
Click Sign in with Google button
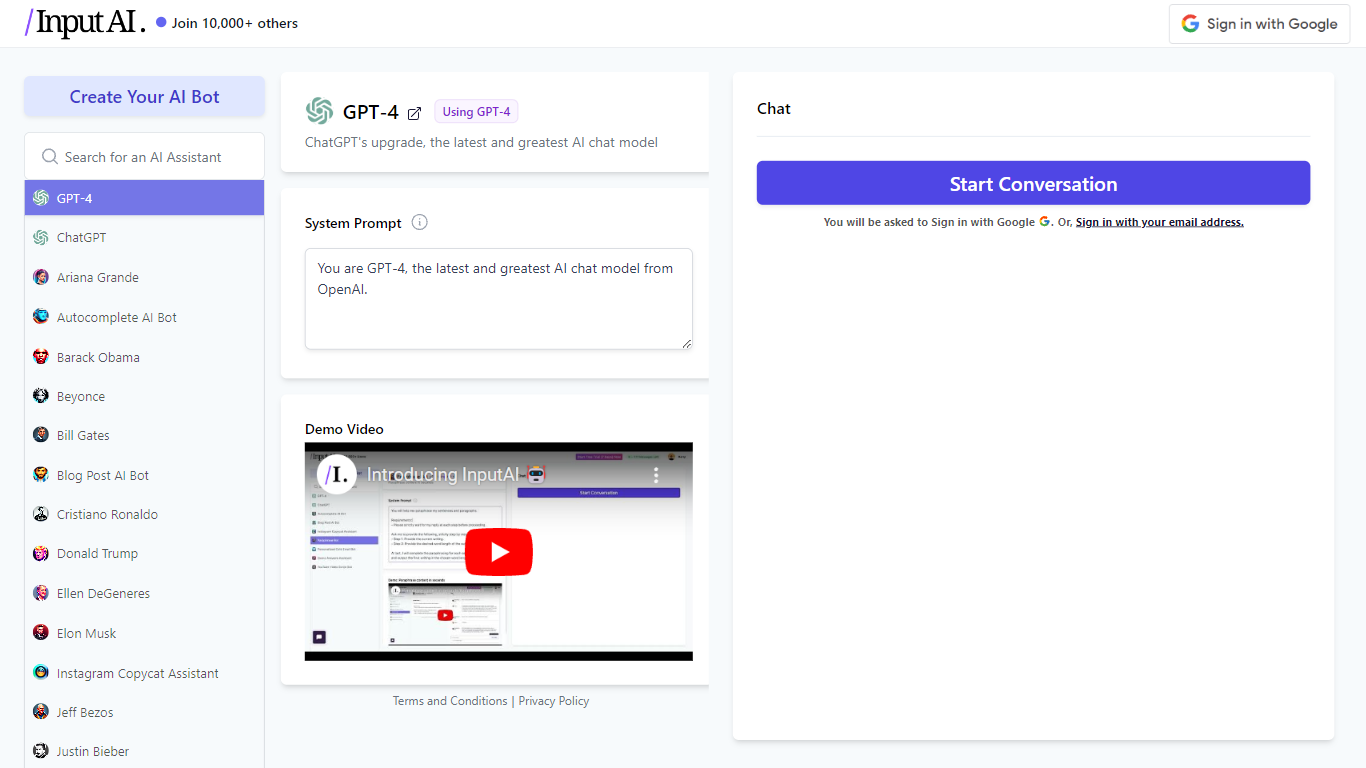[x=1260, y=24]
